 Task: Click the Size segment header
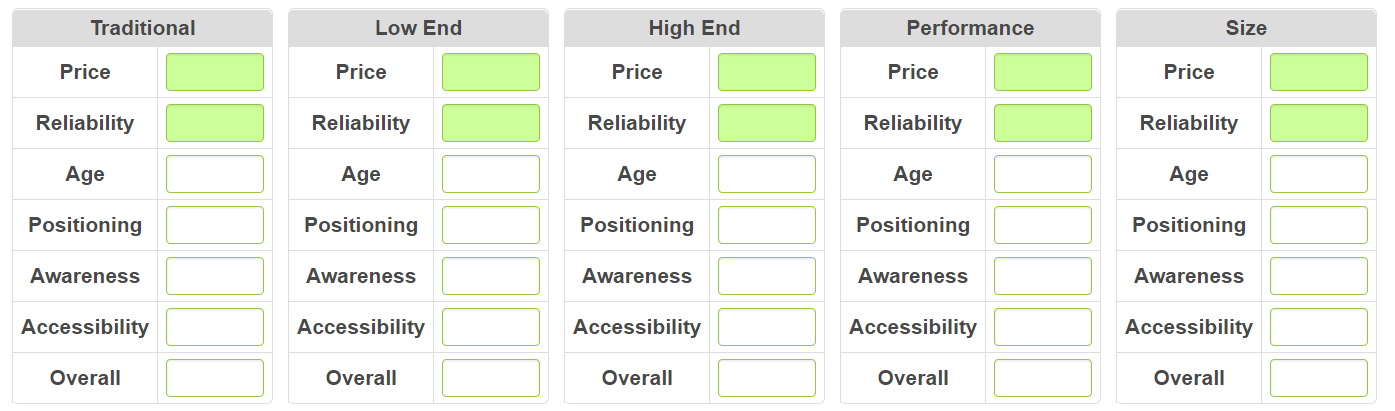pos(1246,28)
